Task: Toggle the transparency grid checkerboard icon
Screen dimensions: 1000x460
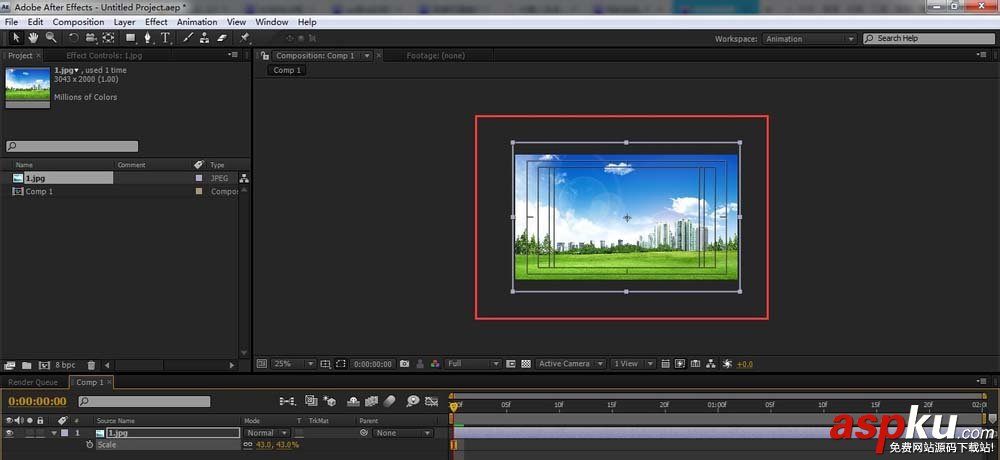Action: point(526,364)
